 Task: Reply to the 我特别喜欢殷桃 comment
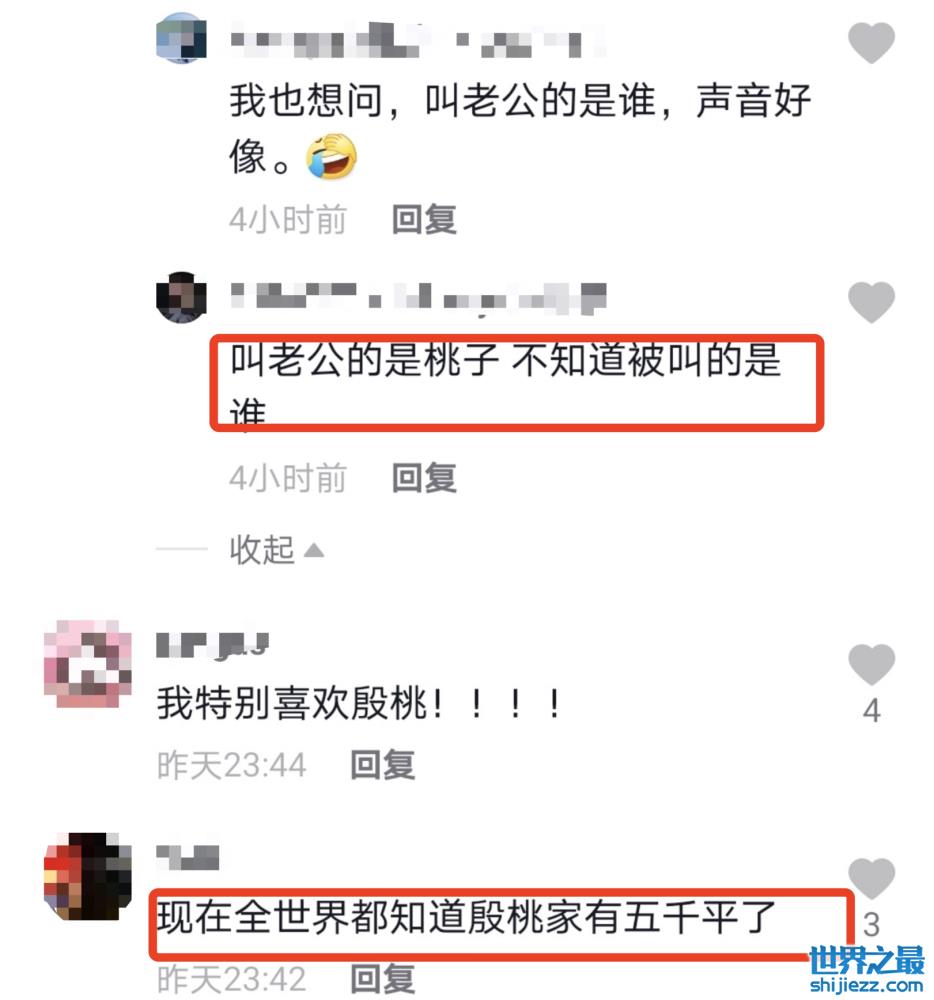tap(383, 765)
